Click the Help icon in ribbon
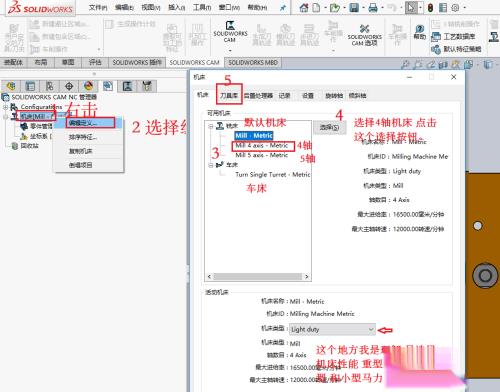The image size is (500, 392). tap(420, 32)
